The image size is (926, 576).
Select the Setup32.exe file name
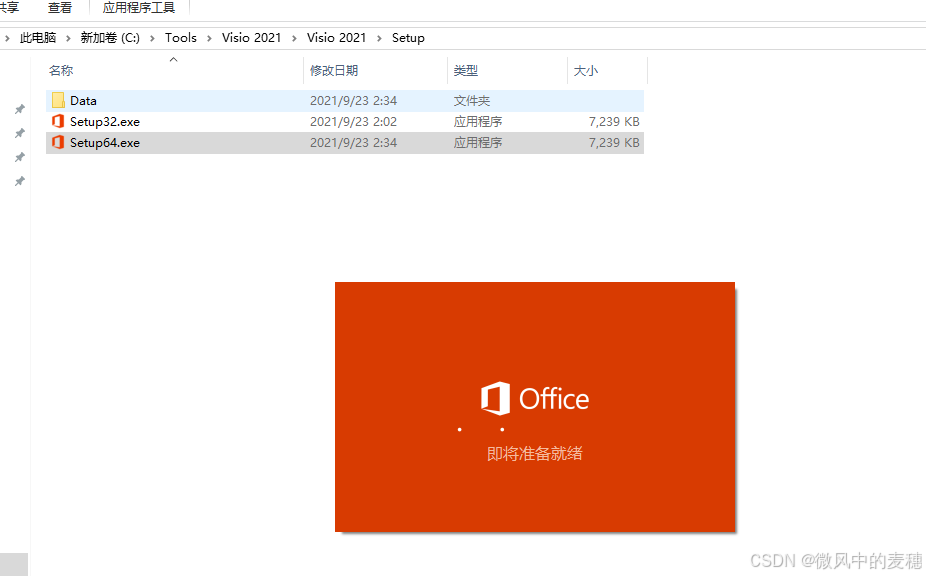coord(105,122)
